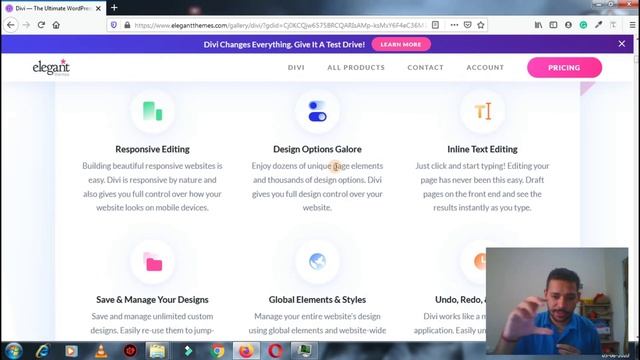Open VLC media player from taskbar
The width and height of the screenshot is (640, 360).
click(101, 351)
